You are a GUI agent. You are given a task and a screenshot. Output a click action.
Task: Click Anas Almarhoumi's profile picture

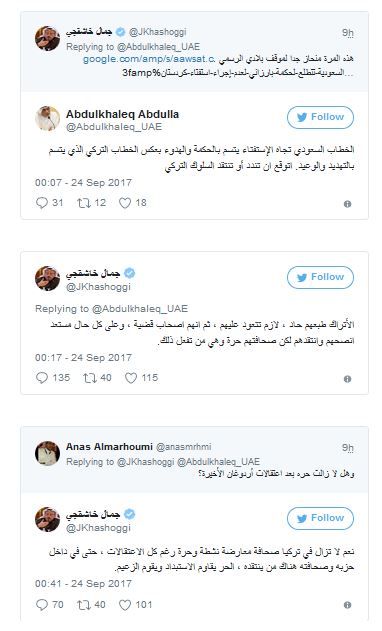(47, 453)
